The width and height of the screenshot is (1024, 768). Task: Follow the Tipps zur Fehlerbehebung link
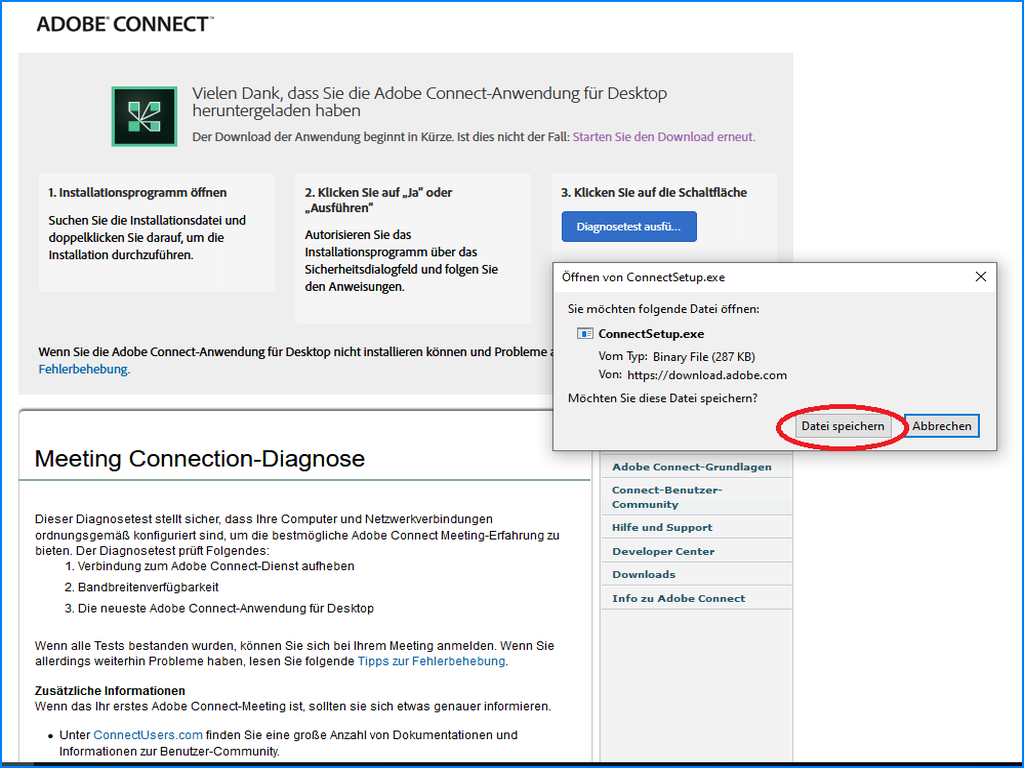pos(431,661)
